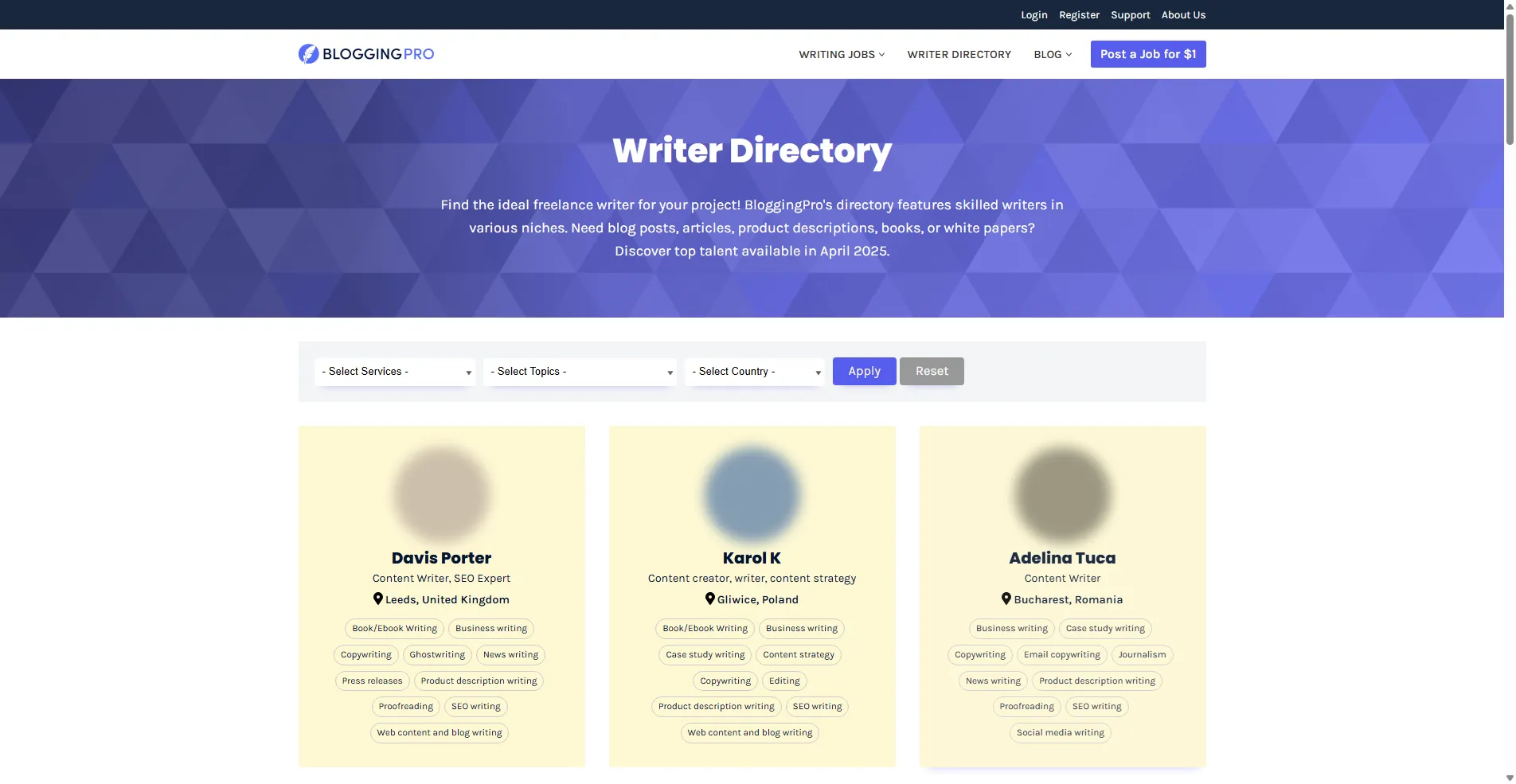Click Karol K's Product description writing tag
Viewport: 1516px width, 784px height.
[x=717, y=707]
